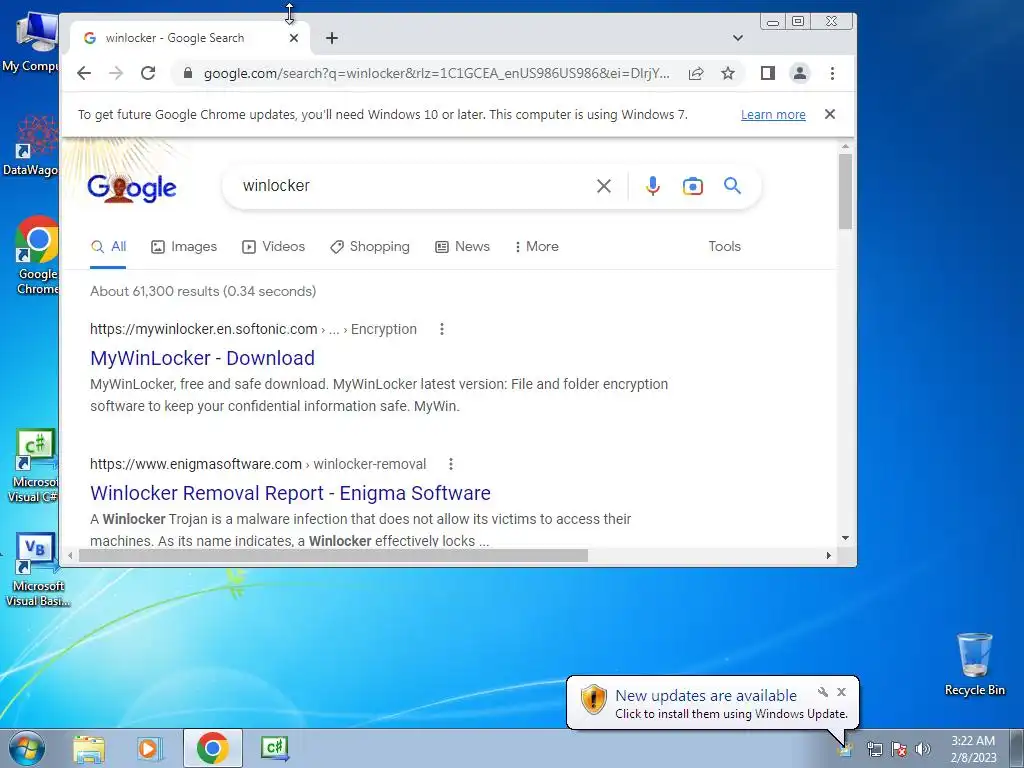Viewport: 1024px width, 768px height.
Task: Open the search Tools options
Action: 724,247
